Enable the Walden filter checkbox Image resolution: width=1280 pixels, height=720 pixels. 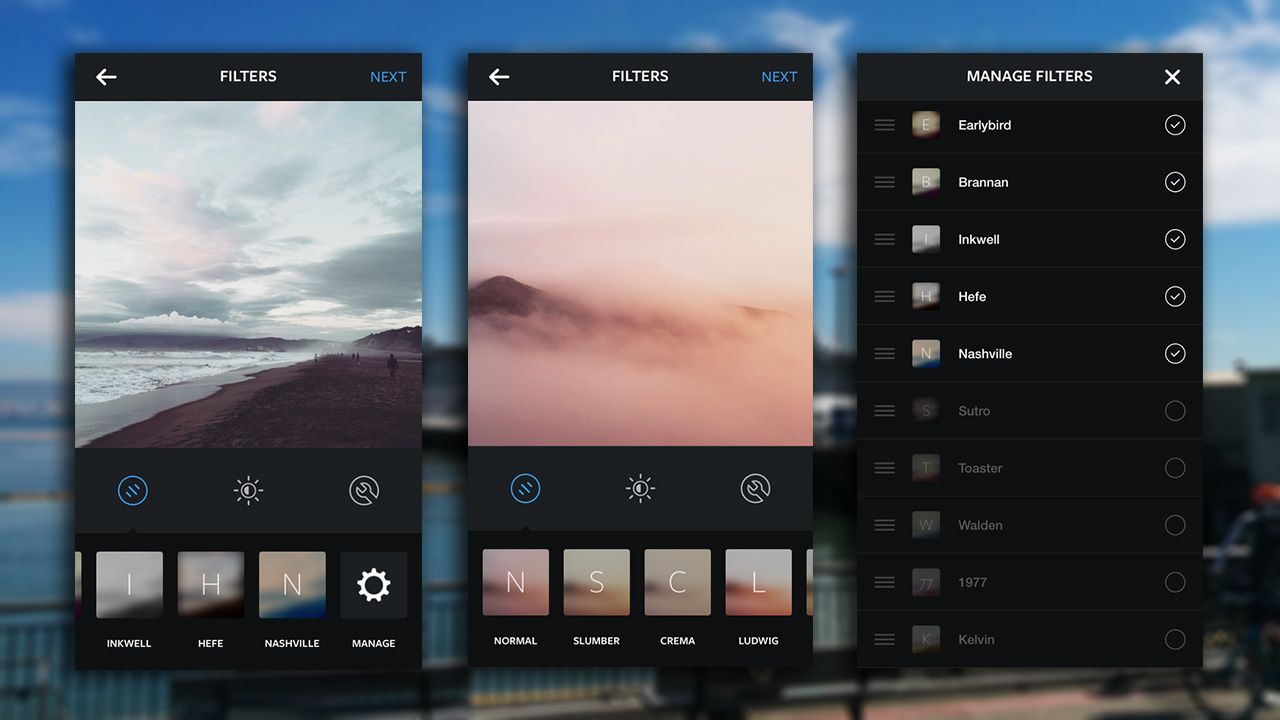pyautogui.click(x=1175, y=525)
